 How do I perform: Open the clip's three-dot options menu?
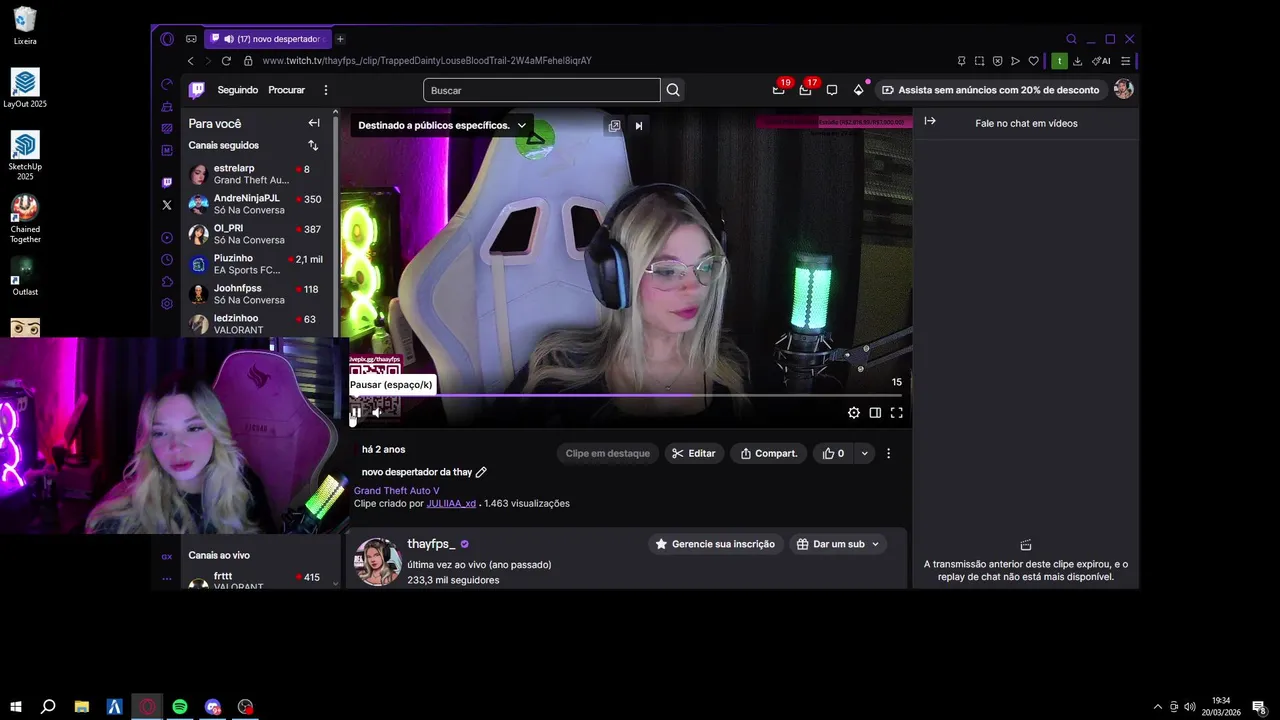(888, 453)
